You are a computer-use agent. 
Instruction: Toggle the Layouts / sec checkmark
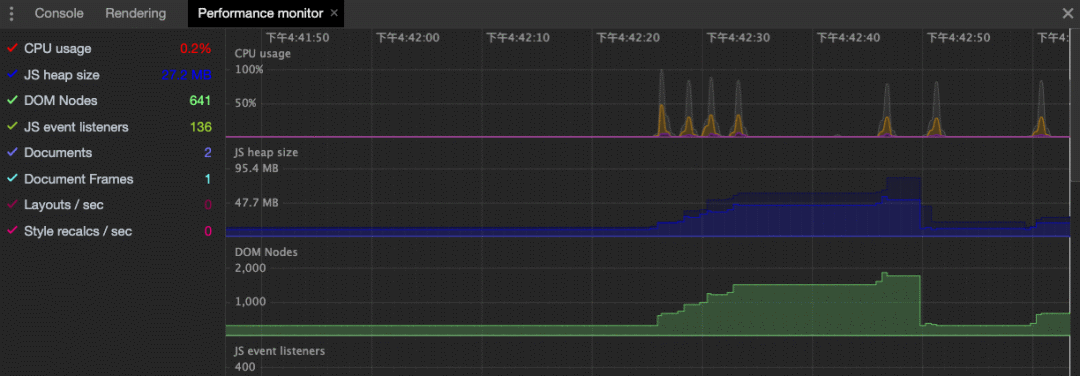tap(12, 205)
